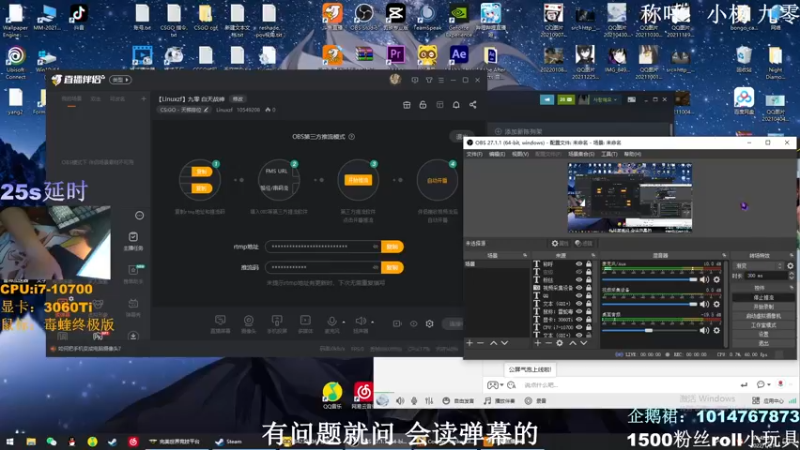The image size is (800, 450).
Task: Open the OBS Studio desktop shortcut
Action: tap(364, 17)
